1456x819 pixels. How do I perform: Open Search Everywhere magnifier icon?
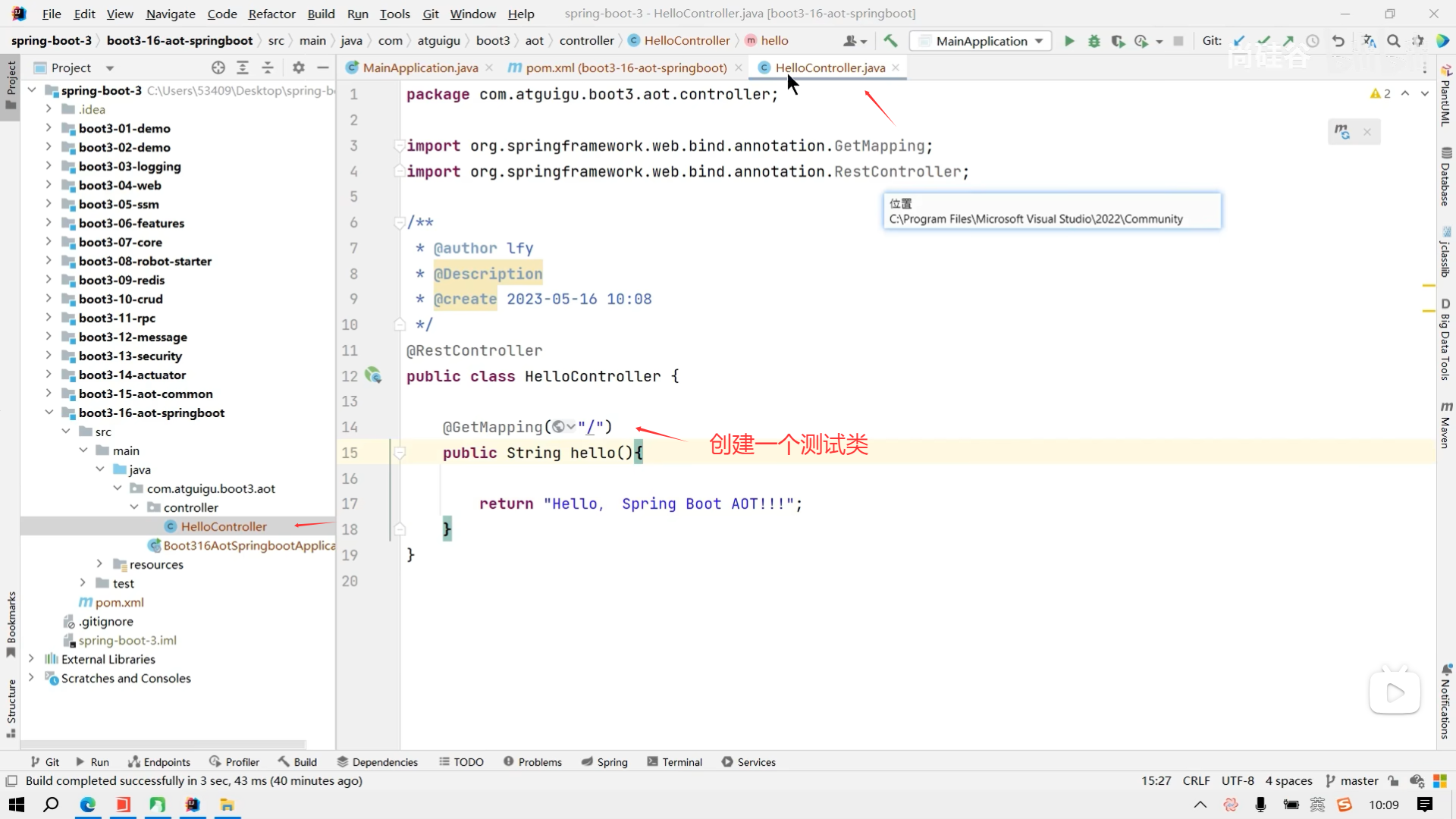(1393, 41)
